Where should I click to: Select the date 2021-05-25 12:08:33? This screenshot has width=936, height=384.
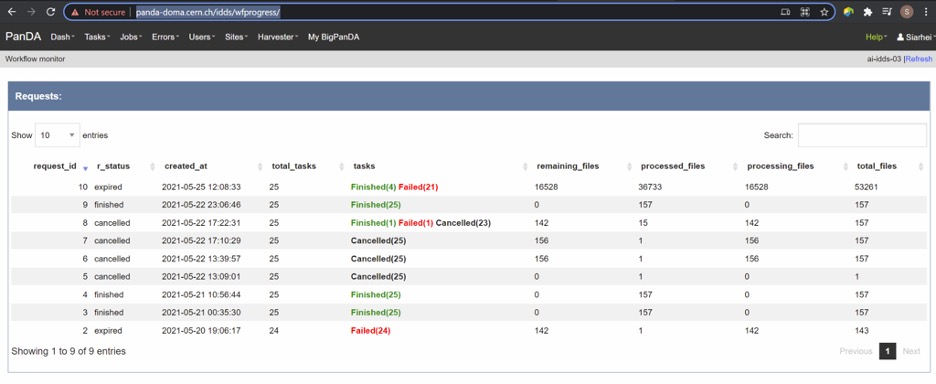pos(201,187)
